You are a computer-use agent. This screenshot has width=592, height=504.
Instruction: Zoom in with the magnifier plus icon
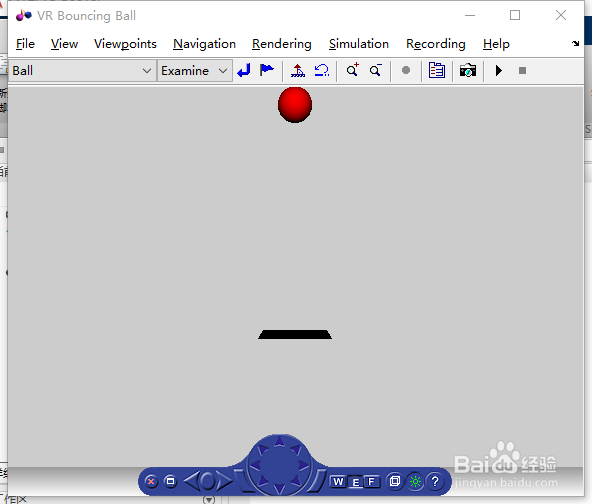[x=353, y=70]
